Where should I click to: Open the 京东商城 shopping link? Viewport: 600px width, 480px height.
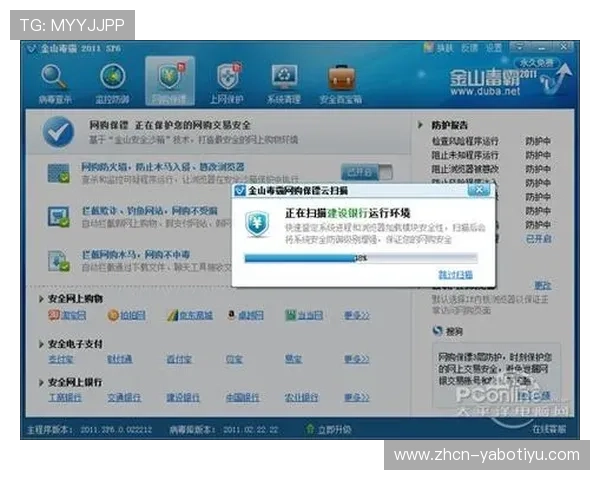pos(196,315)
